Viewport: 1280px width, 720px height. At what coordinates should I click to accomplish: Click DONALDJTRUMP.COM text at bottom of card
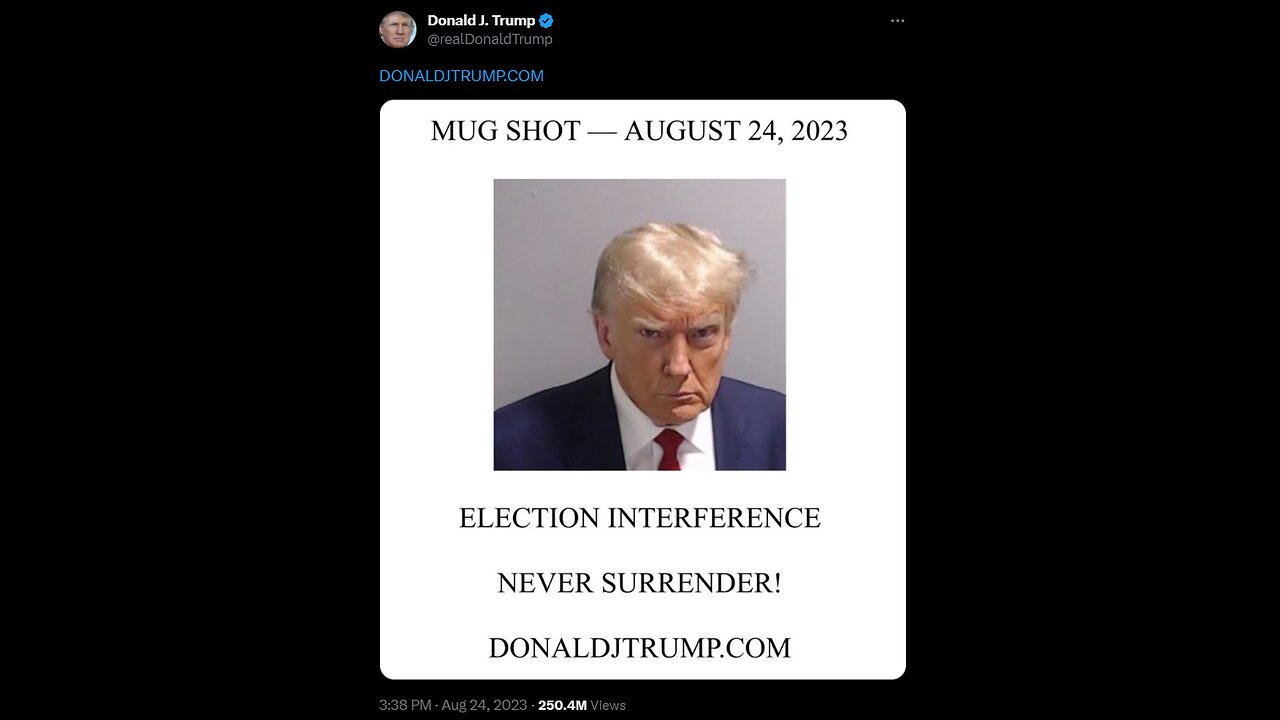tap(640, 648)
